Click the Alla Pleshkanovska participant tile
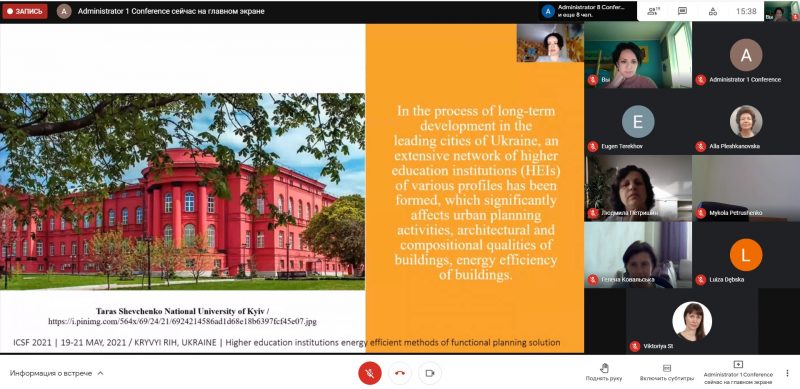Image resolution: width=800 pixels, height=389 pixels. [746, 121]
